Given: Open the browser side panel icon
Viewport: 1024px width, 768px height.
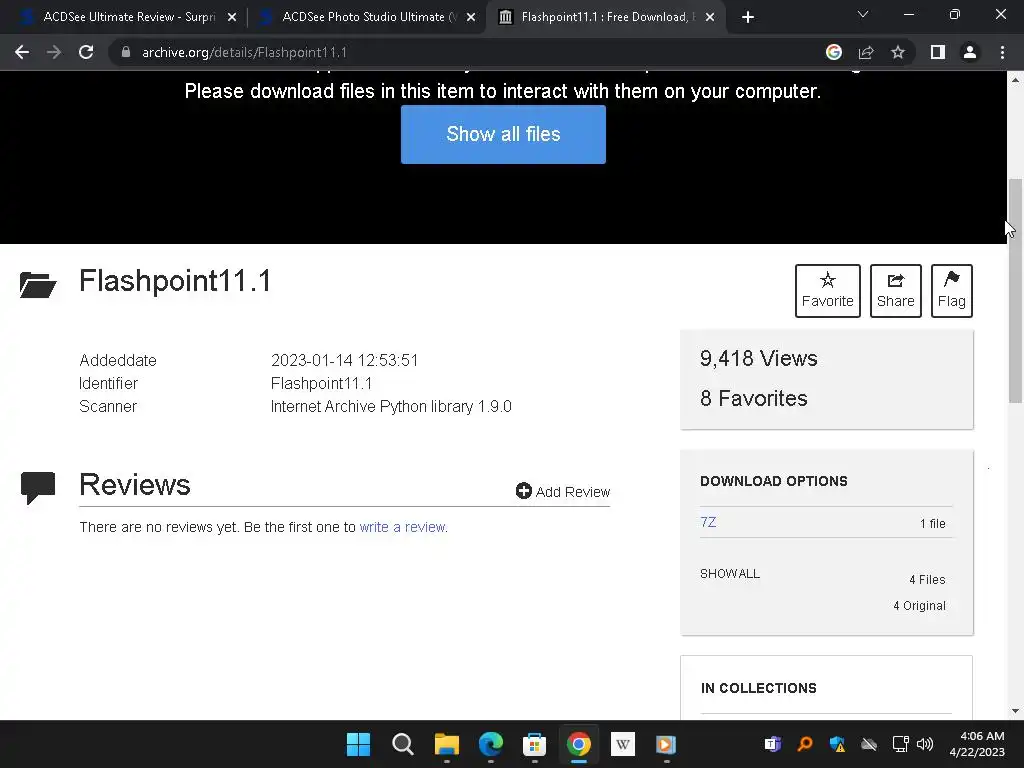Looking at the screenshot, I should (x=938, y=52).
